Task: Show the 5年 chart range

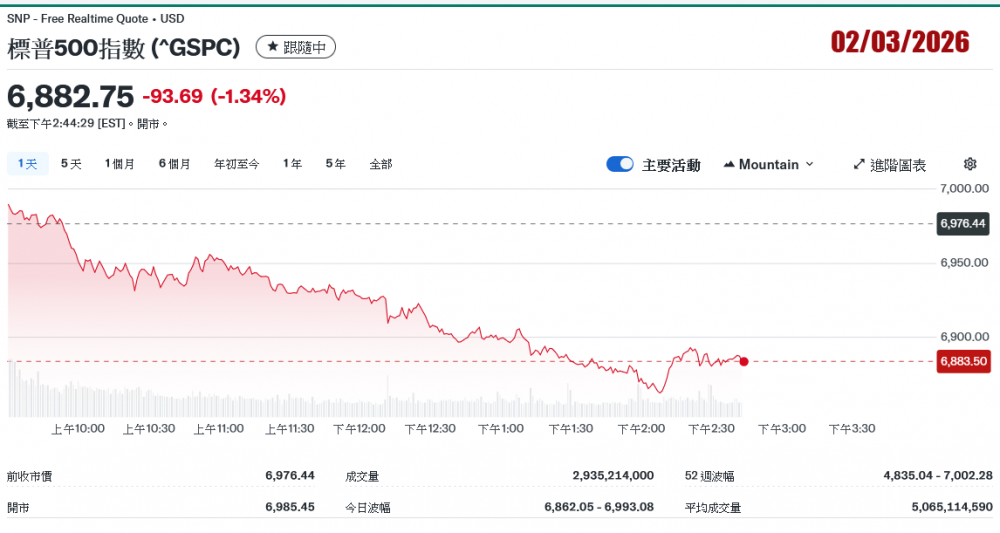Action: tap(335, 164)
